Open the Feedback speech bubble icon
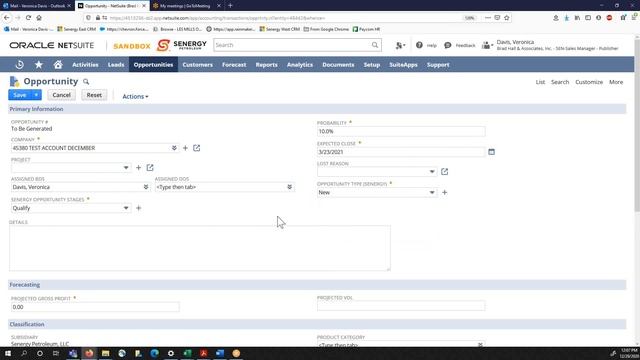Screen dimensions: 640x360 [x=448, y=45]
